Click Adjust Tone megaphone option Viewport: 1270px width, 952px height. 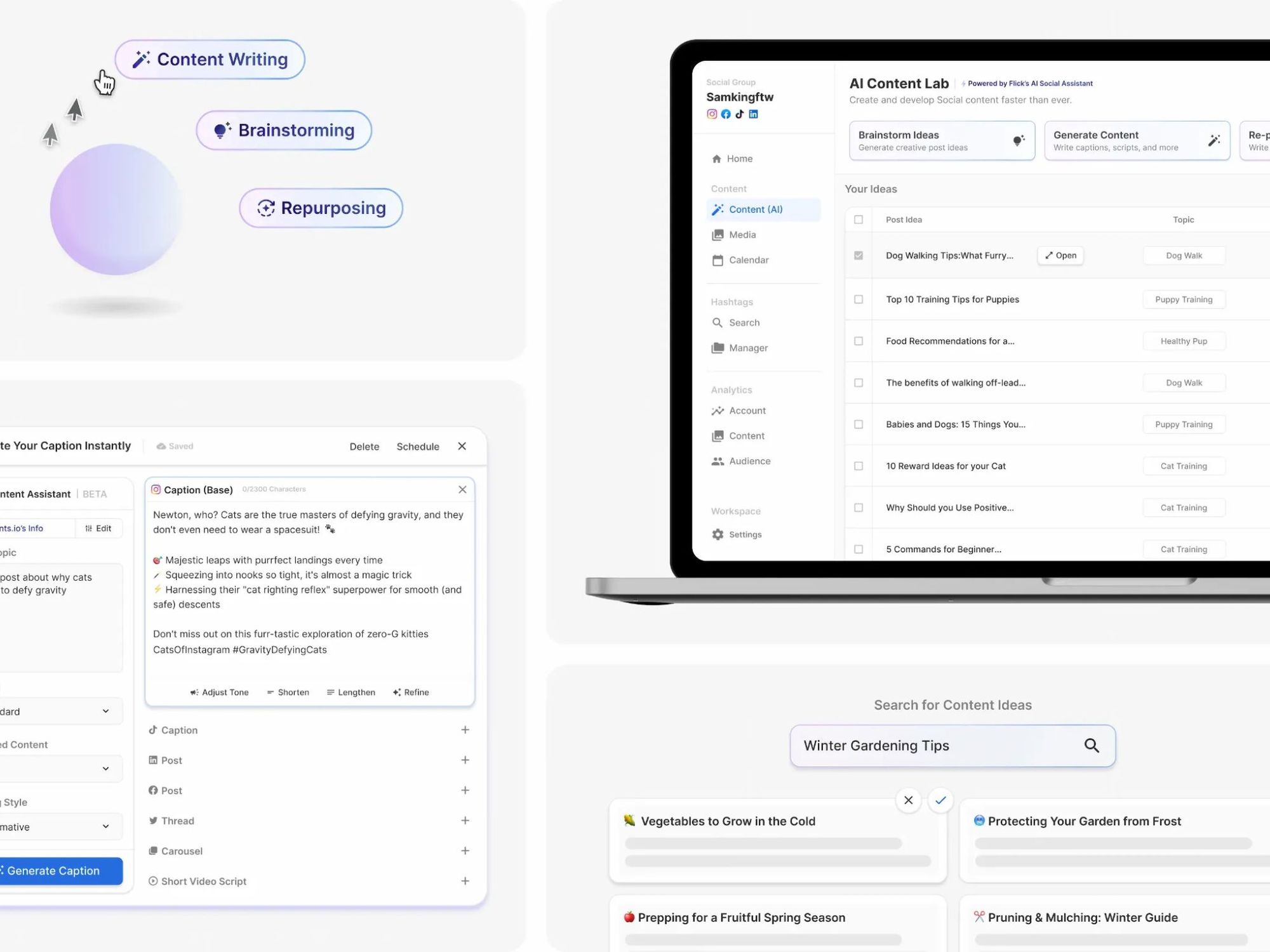pyautogui.click(x=219, y=692)
